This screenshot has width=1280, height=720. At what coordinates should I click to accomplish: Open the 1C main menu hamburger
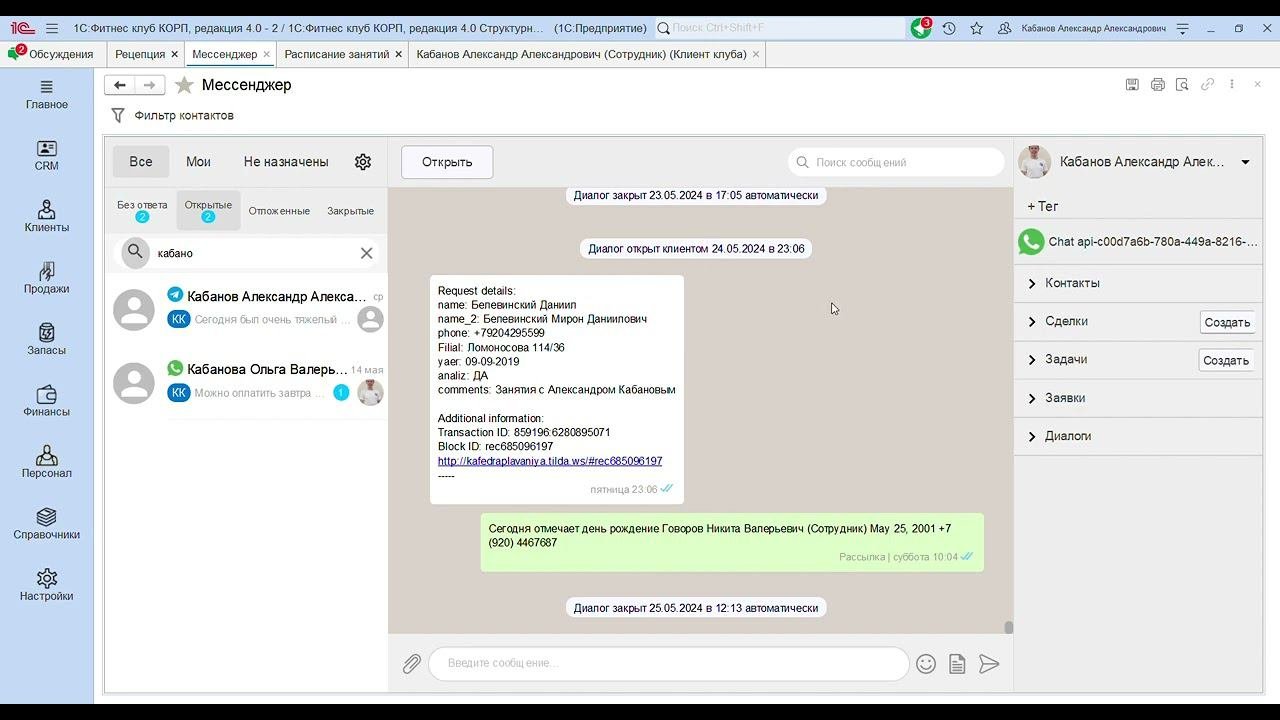(52, 28)
